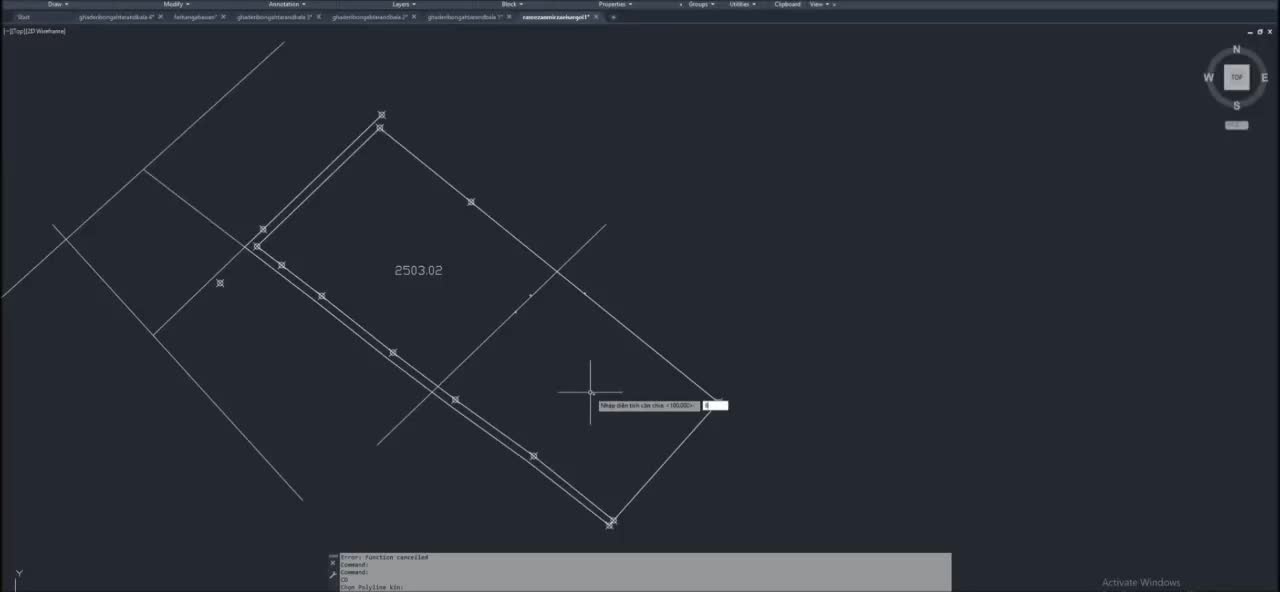1280x592 pixels.
Task: Click the E compass direction on ViewCube
Action: (1265, 77)
